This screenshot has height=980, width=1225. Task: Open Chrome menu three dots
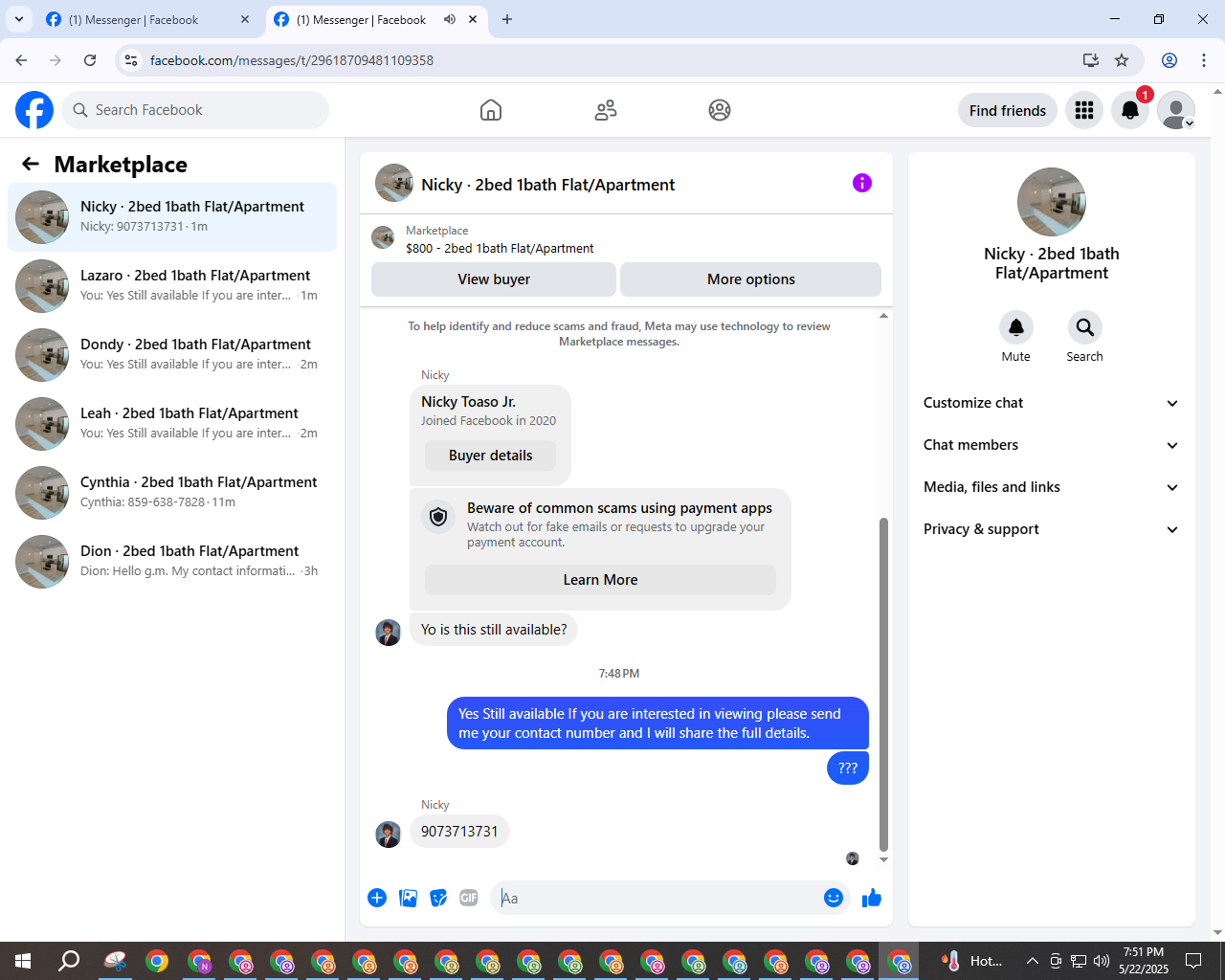[1204, 60]
